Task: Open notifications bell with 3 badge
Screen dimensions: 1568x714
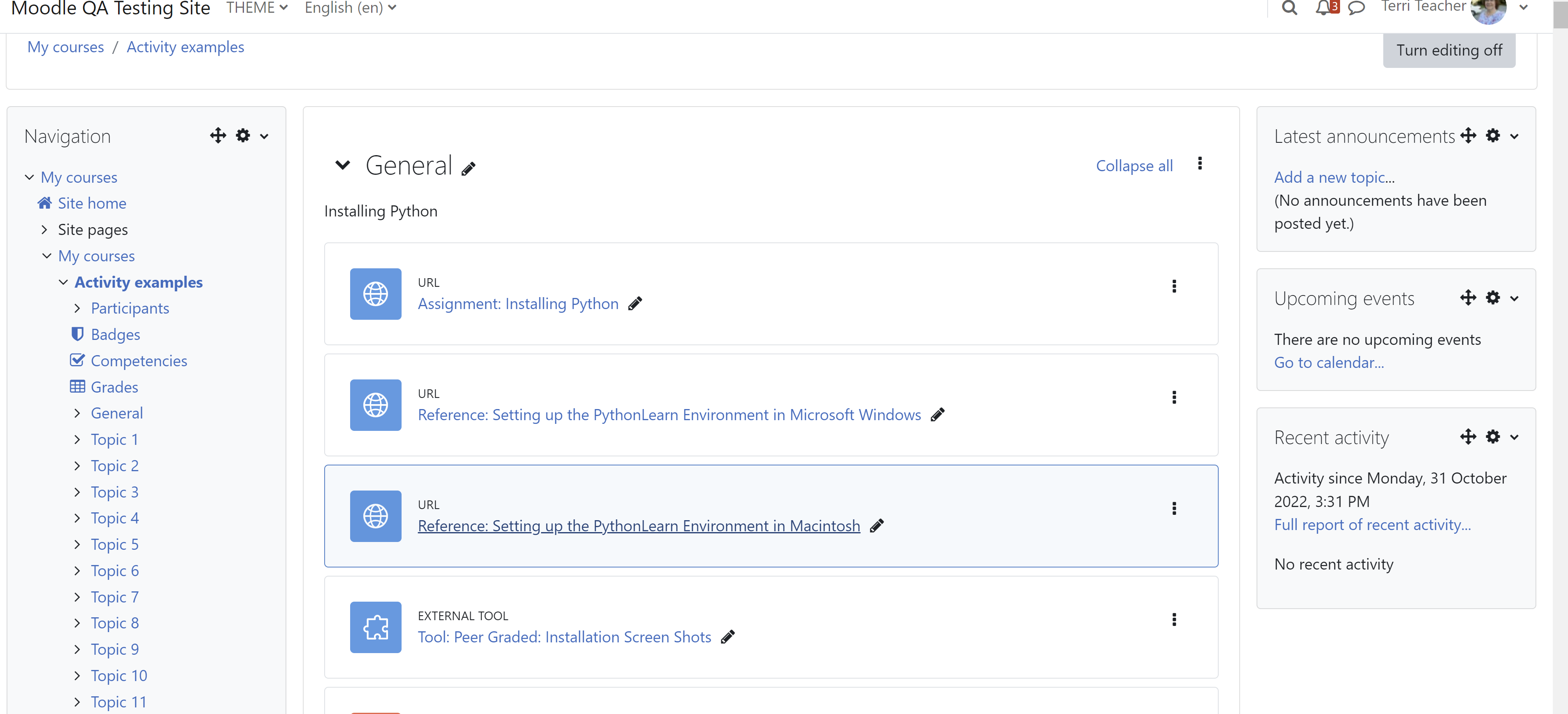Action: click(1327, 7)
